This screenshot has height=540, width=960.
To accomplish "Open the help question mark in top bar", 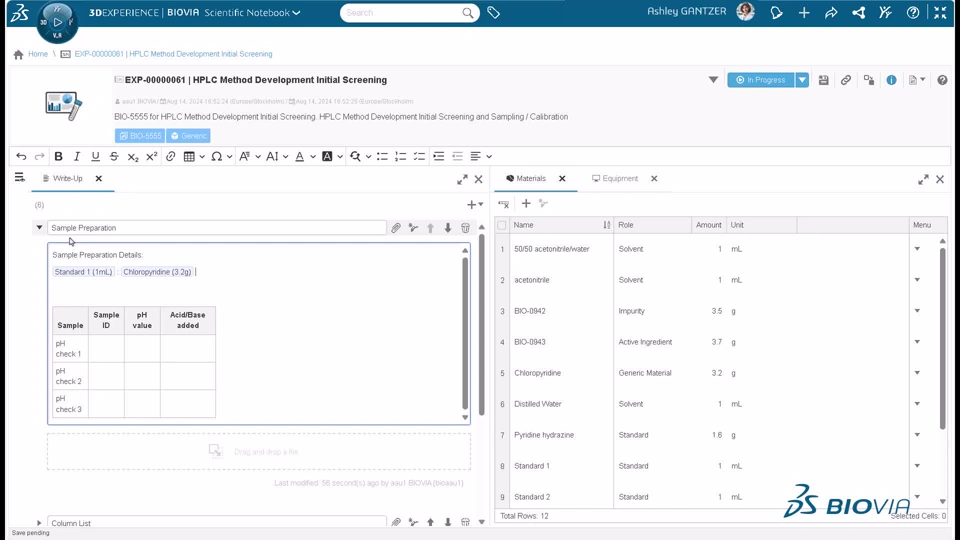I will tap(913, 12).
